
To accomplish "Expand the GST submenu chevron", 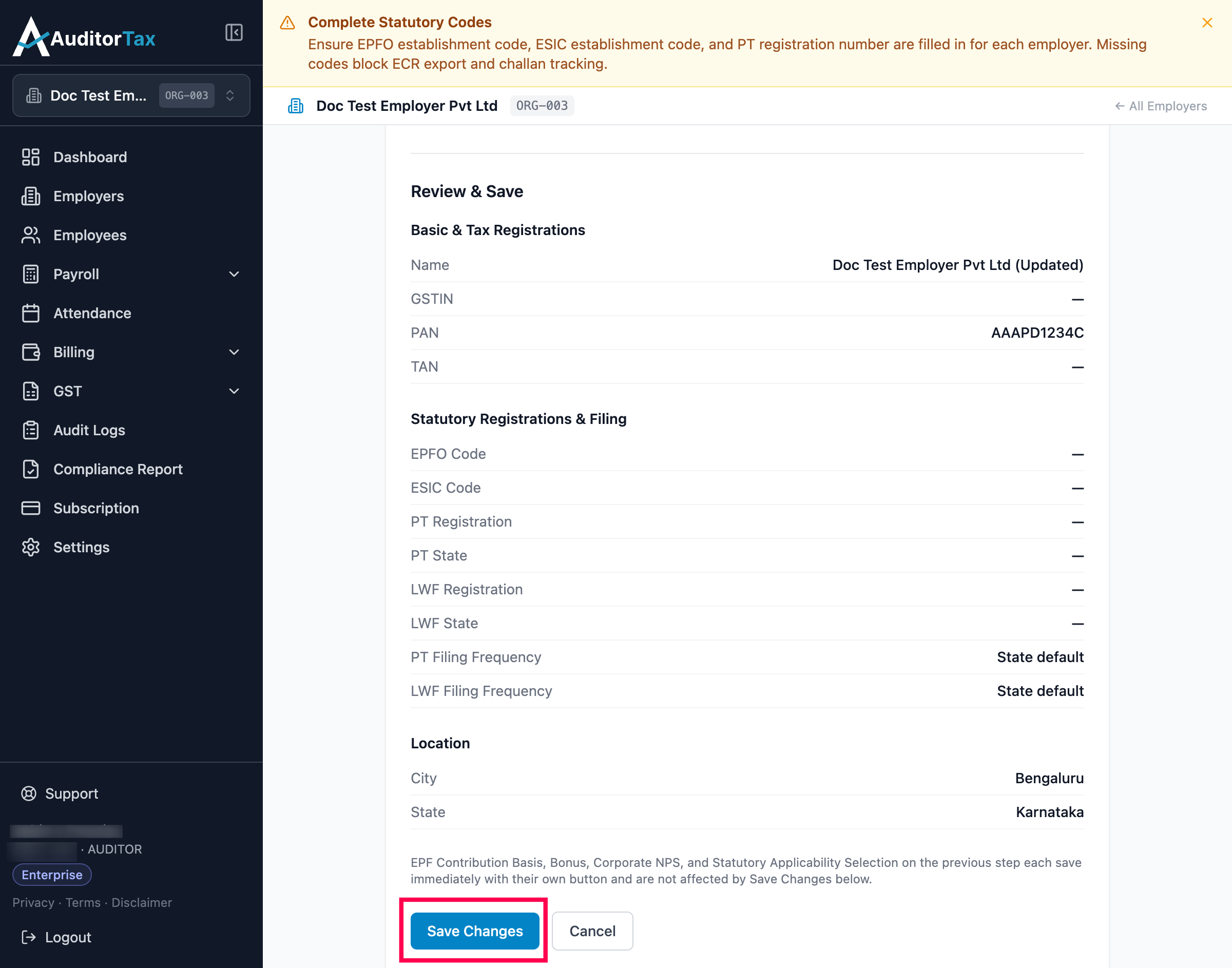I will (x=234, y=392).
